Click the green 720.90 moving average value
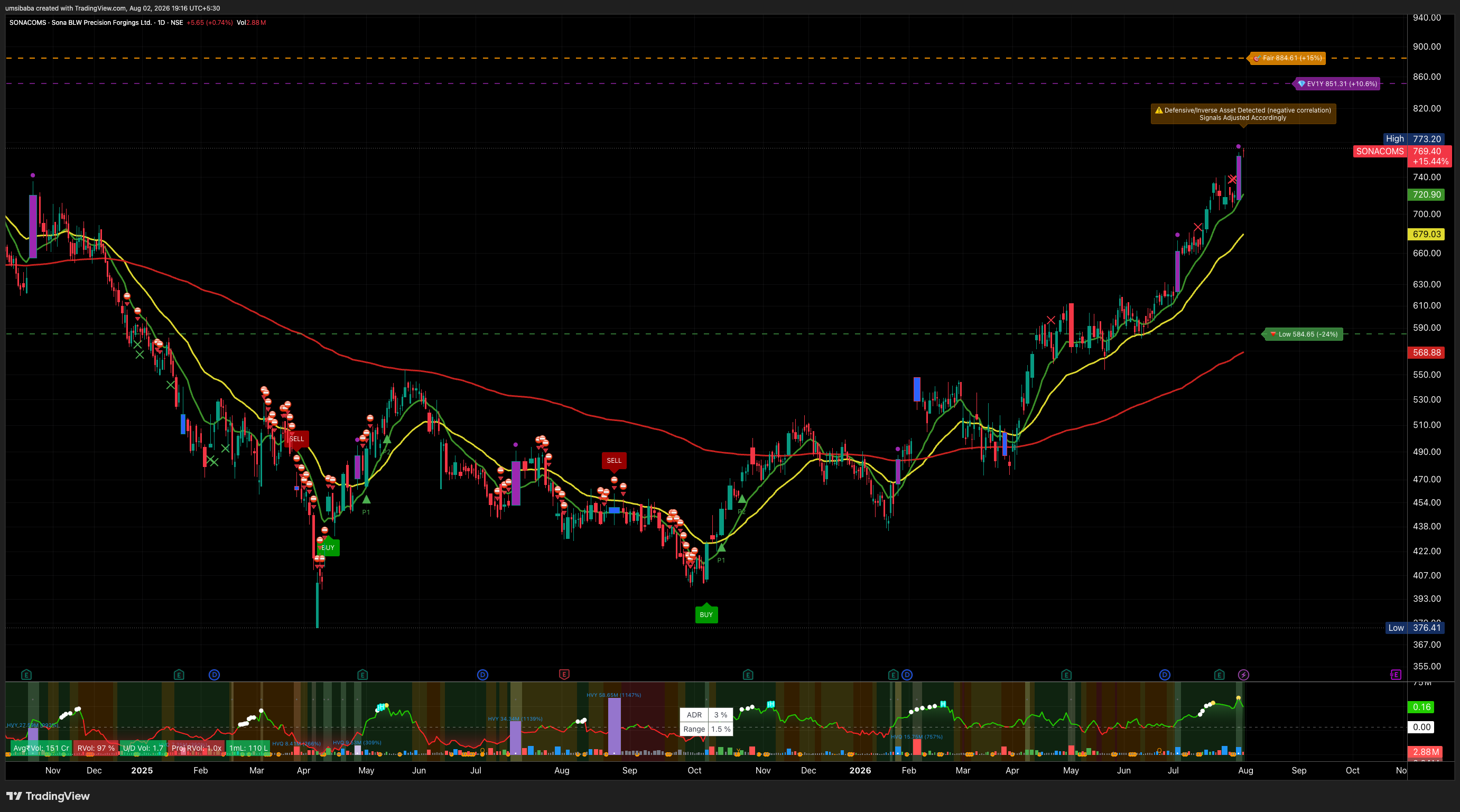Screen dimensions: 1460x812 tap(1426, 194)
